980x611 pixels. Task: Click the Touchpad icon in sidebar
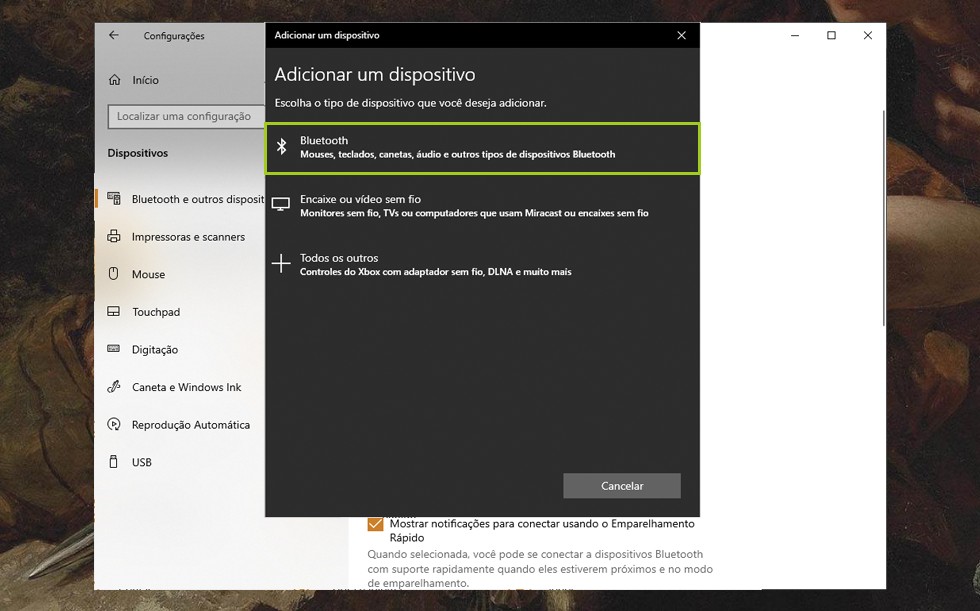click(114, 312)
